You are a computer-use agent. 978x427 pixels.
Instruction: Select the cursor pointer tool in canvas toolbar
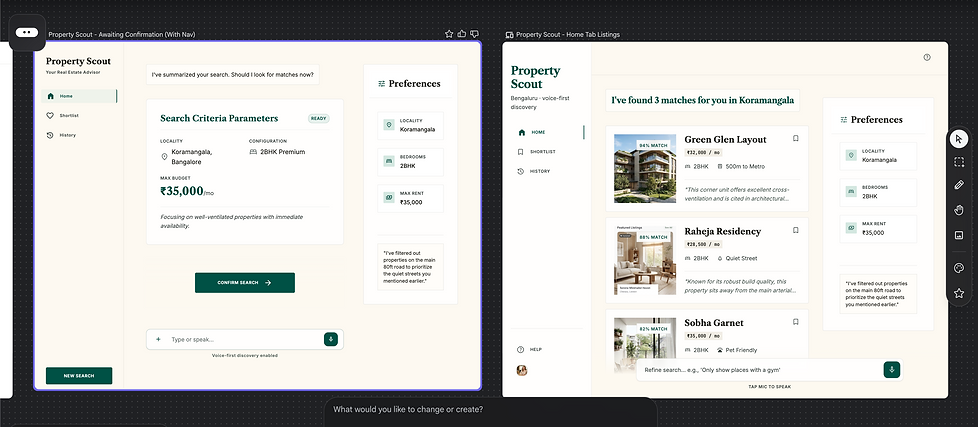point(959,138)
